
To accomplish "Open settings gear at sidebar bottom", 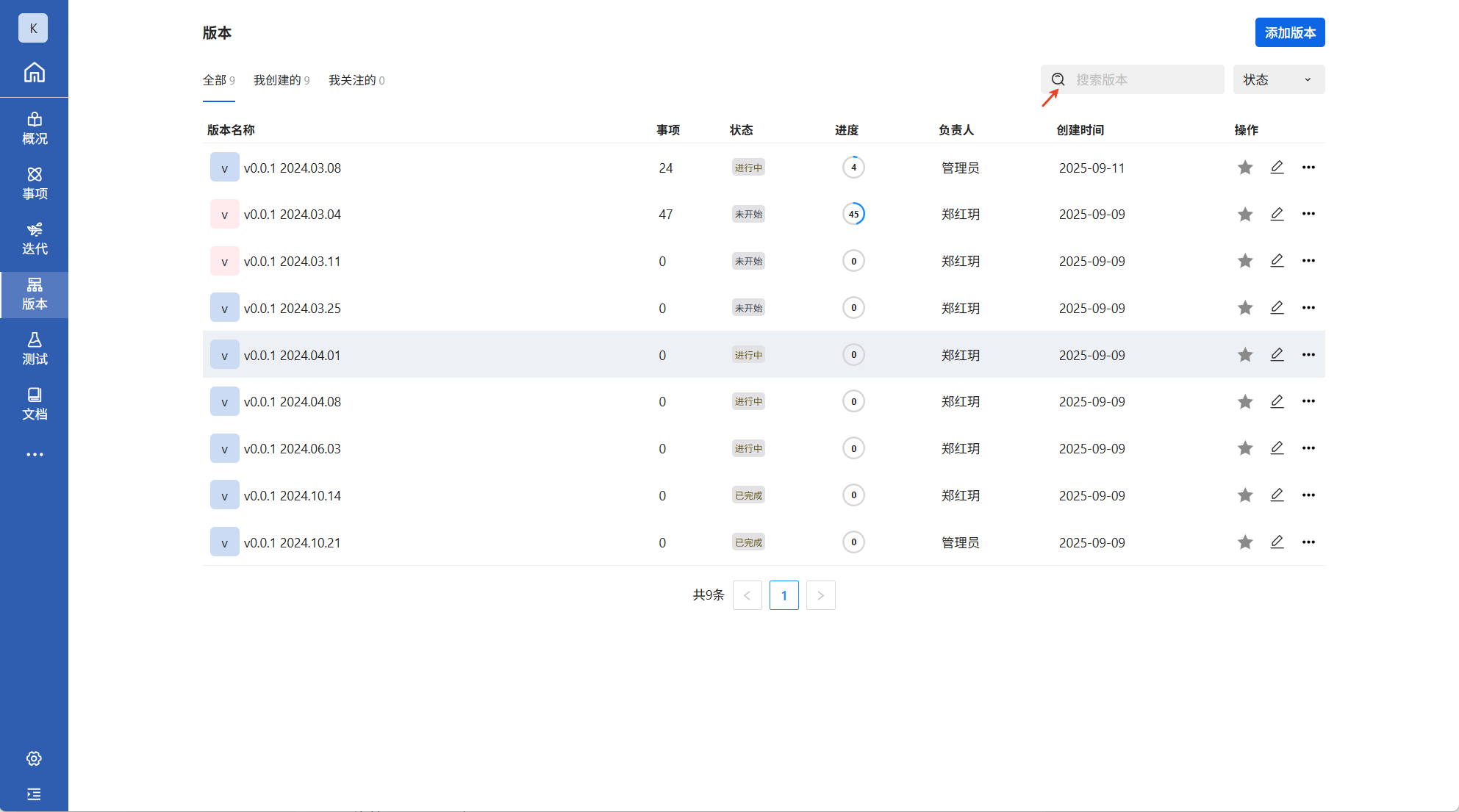I will [x=34, y=758].
